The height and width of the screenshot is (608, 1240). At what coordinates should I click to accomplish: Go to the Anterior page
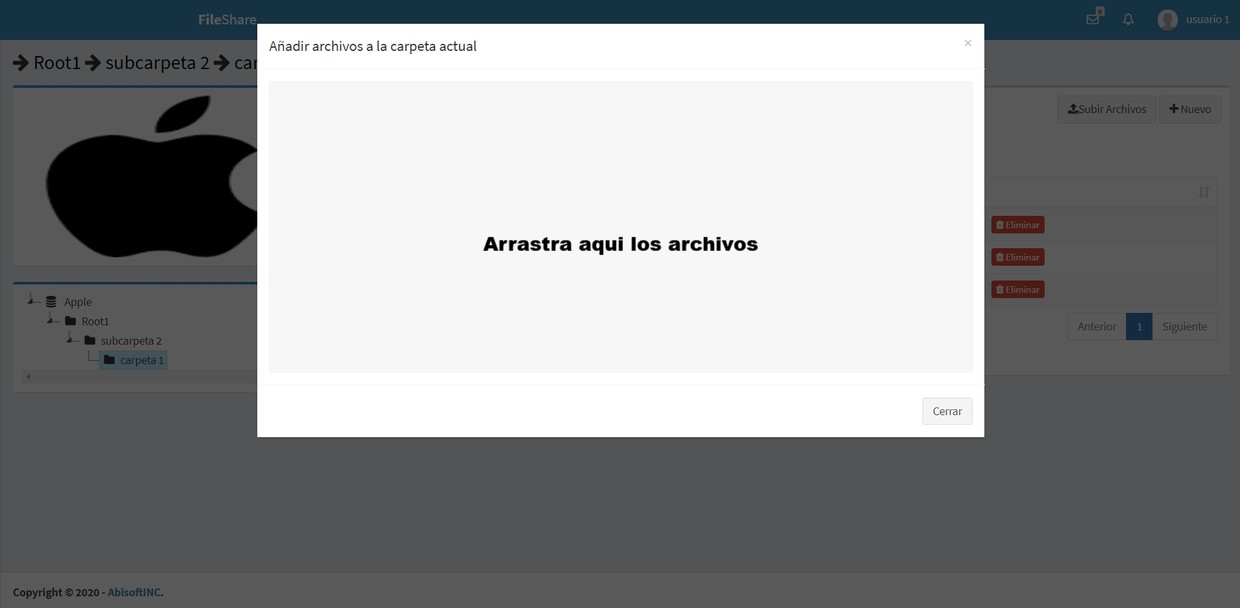(x=1097, y=326)
